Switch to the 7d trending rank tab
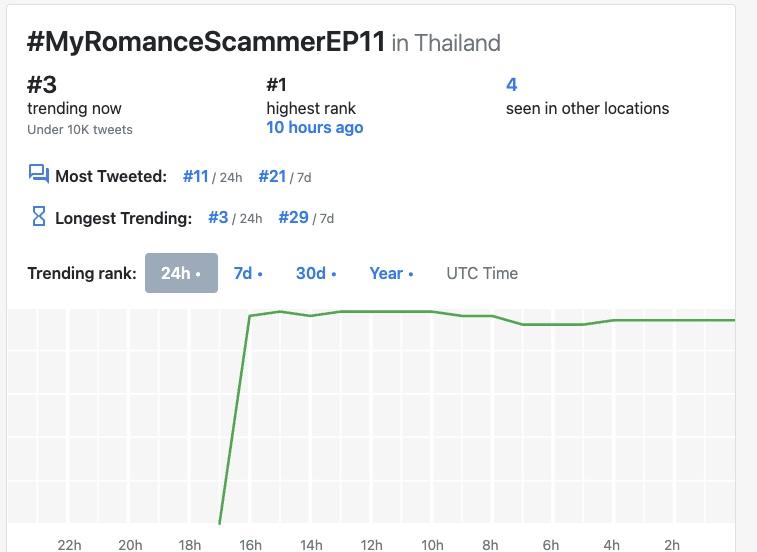 coord(247,273)
